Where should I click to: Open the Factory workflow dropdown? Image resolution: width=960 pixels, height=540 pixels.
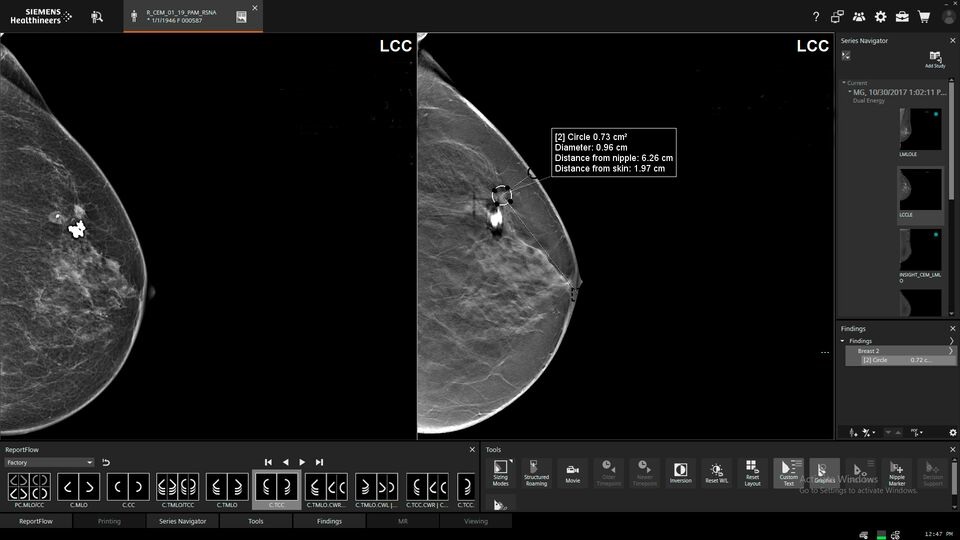coord(49,463)
